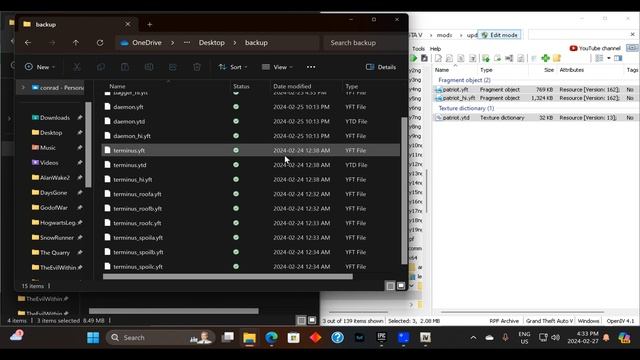Image resolution: width=640 pixels, height=360 pixels.
Task: Expand the conrad - Personal tree node
Action: [x=23, y=87]
